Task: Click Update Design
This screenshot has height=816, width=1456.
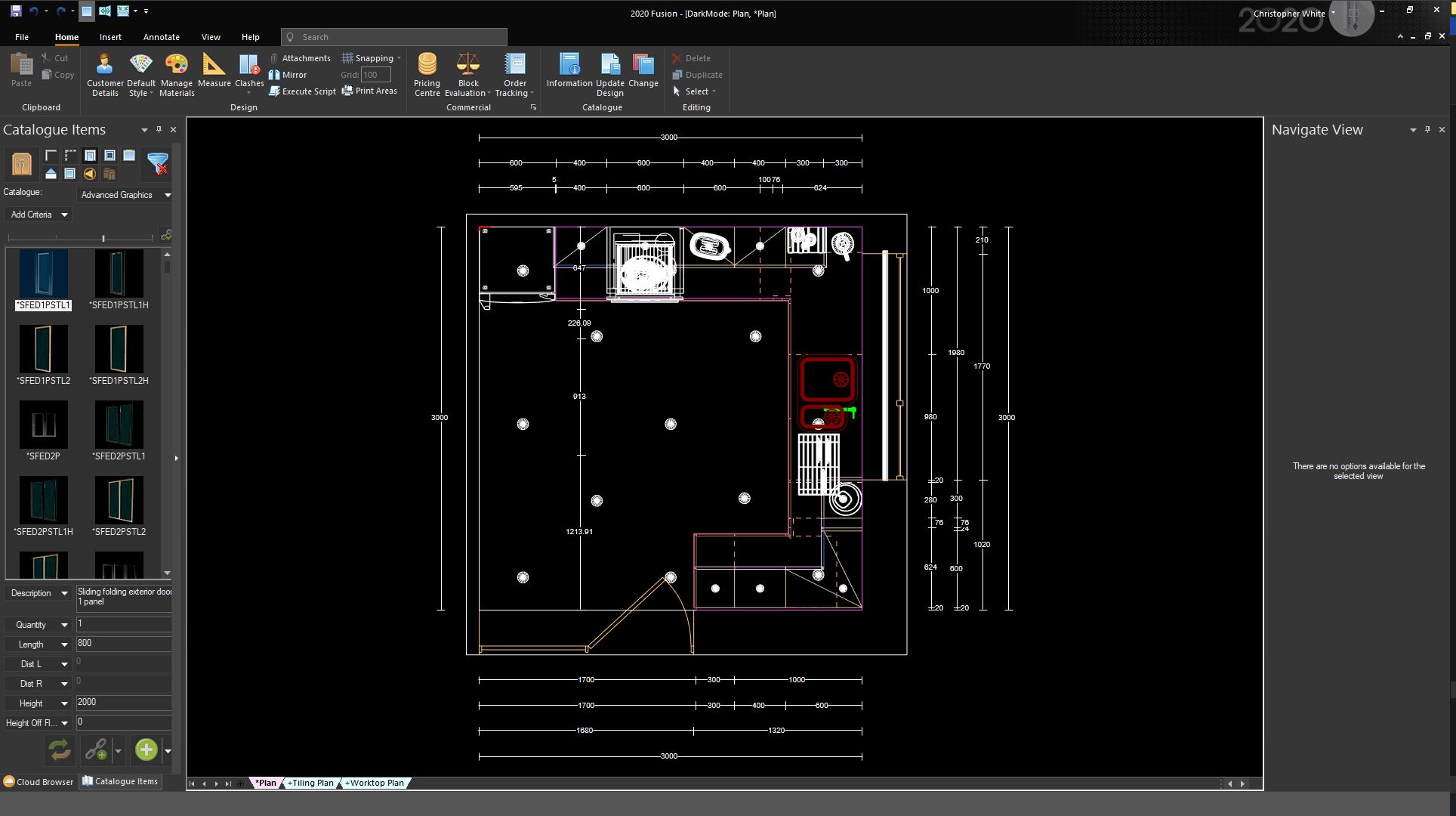Action: pyautogui.click(x=610, y=76)
